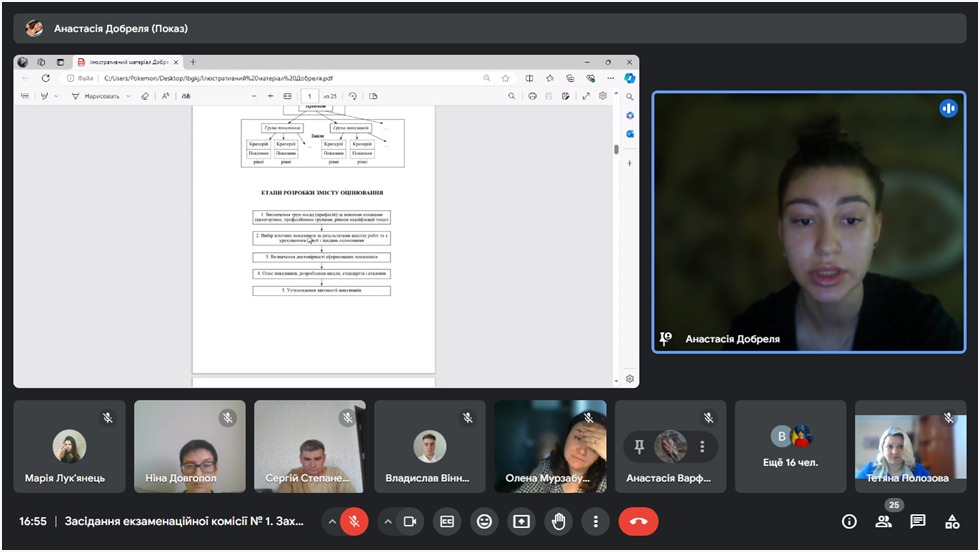Show the participants list with 25 people
Viewport: 980px width, 552px height.
point(883,521)
